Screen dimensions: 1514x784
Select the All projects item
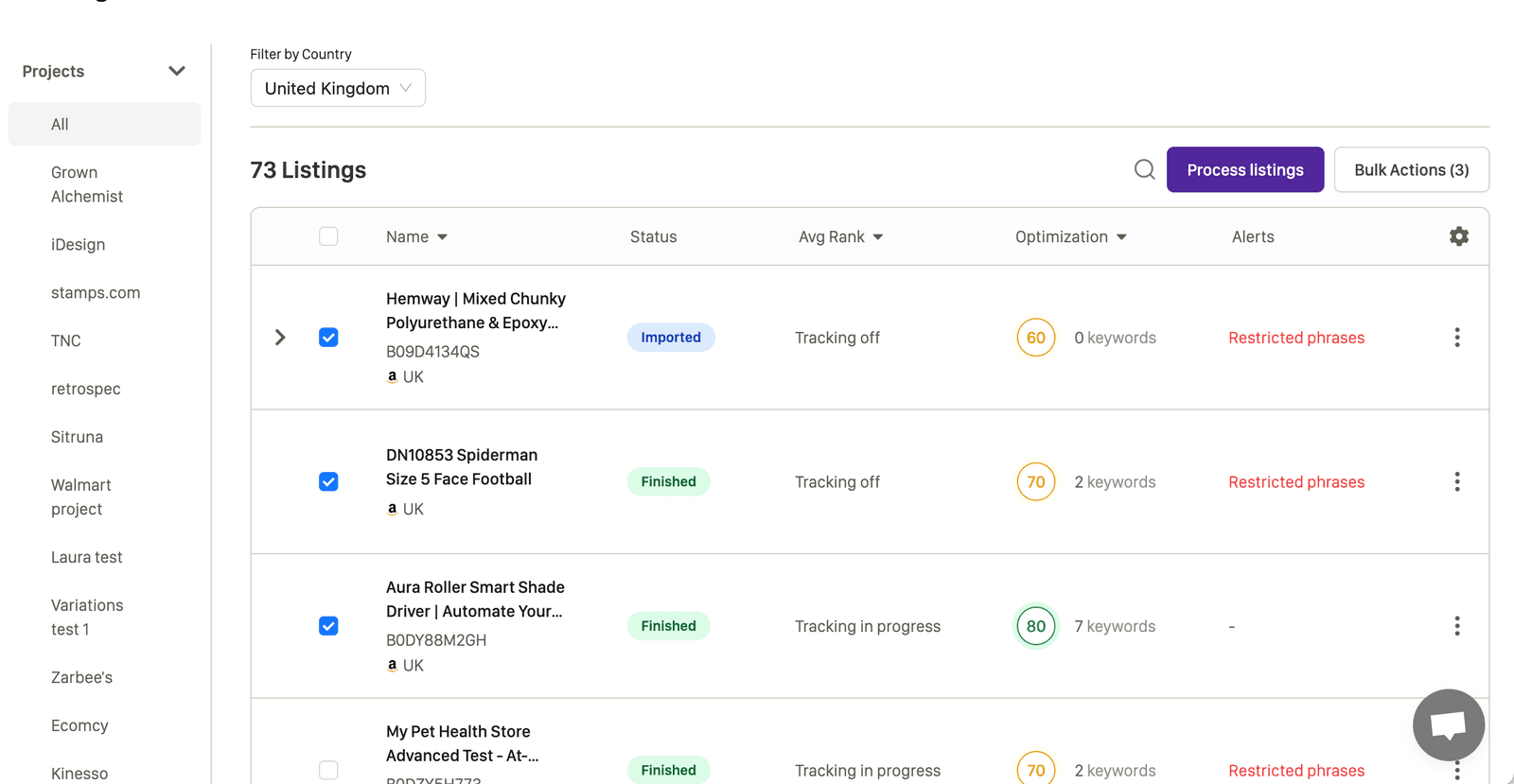coord(104,124)
